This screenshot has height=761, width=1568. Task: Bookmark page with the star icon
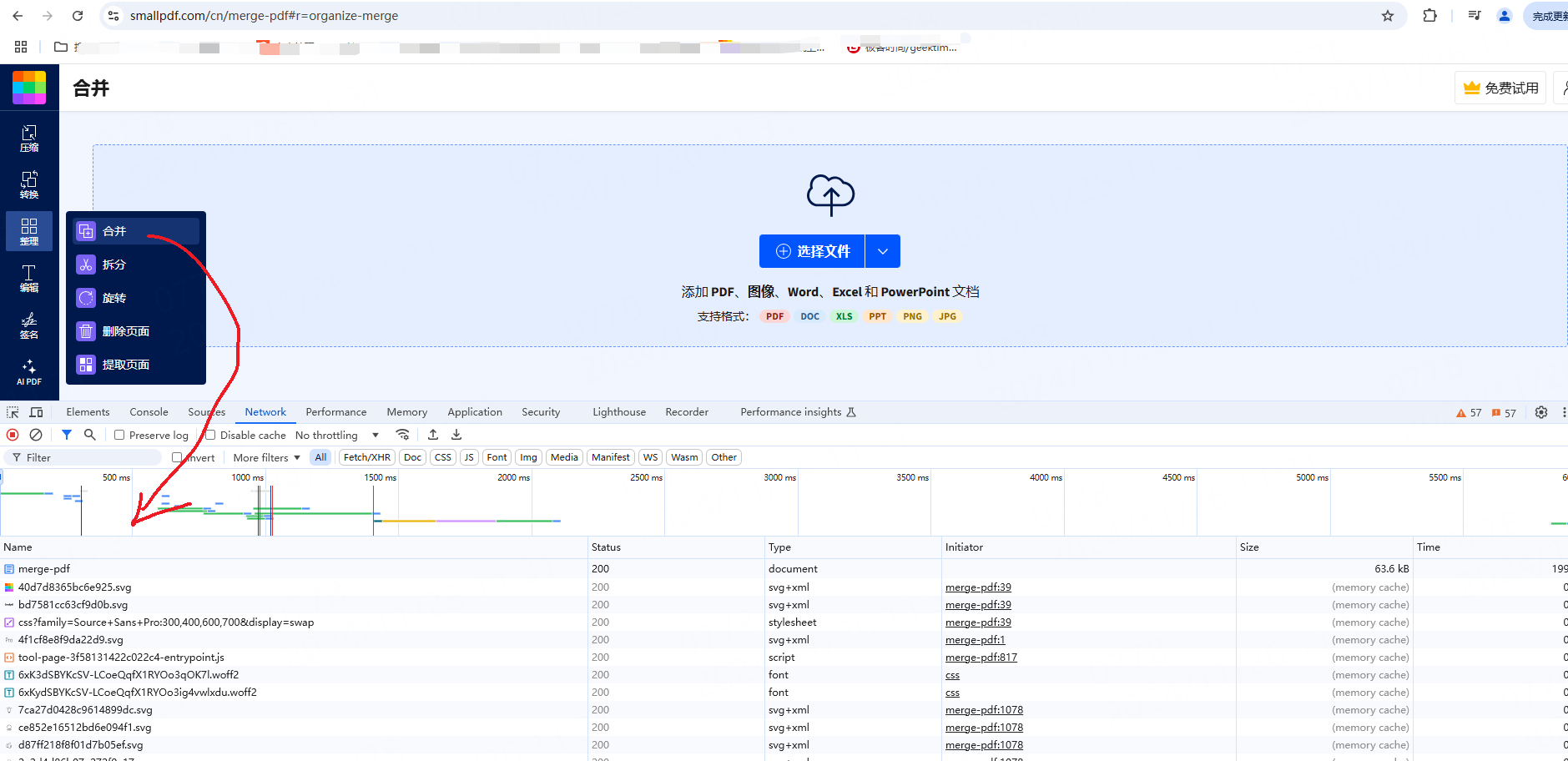click(1388, 16)
